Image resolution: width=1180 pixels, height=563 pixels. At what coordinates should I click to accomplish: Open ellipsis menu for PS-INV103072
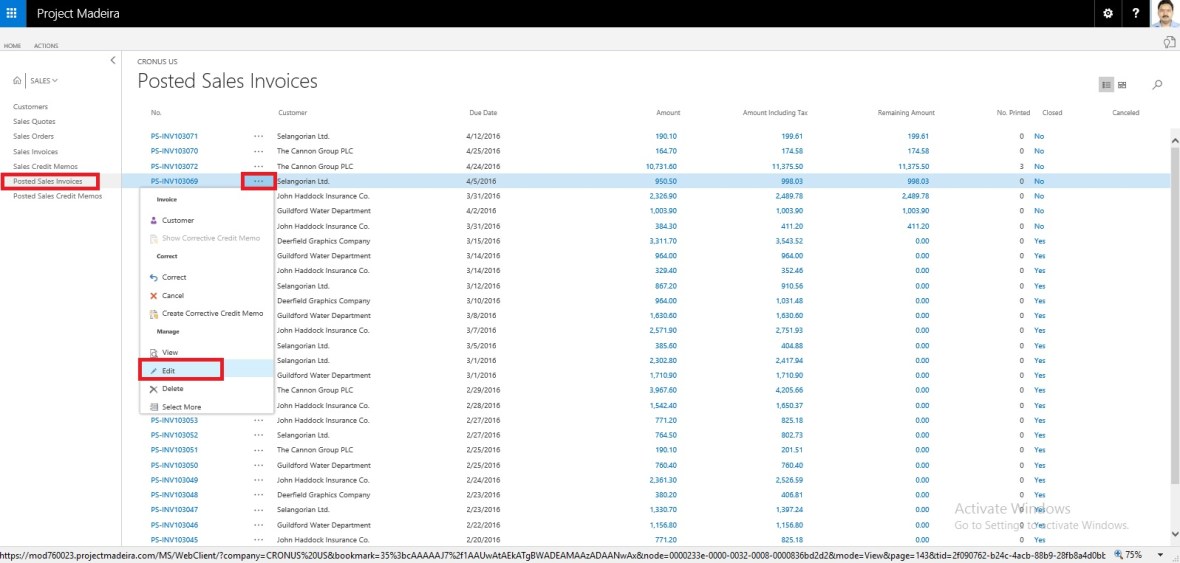point(259,166)
